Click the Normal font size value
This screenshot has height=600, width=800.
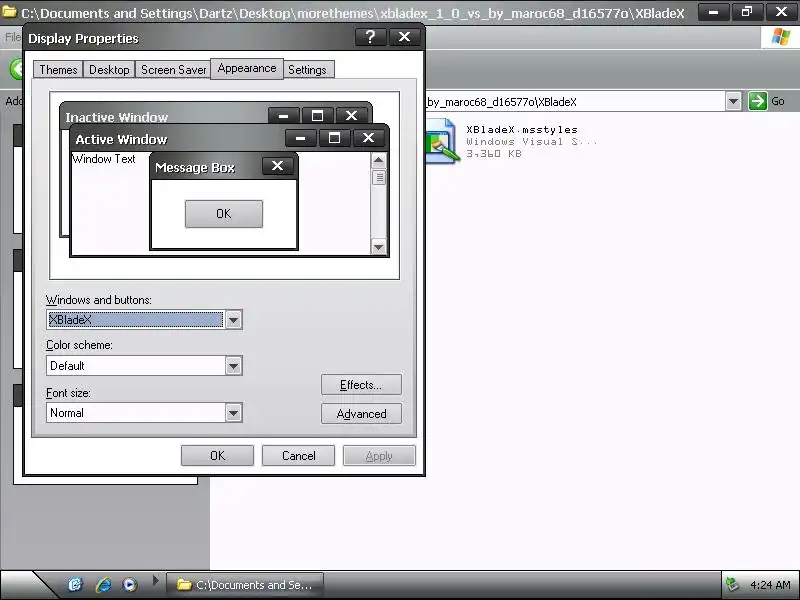point(136,413)
